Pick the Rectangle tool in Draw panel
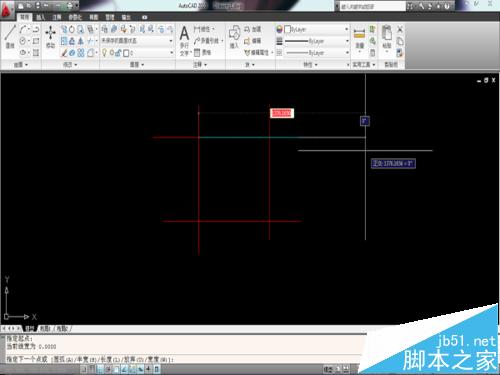The height and width of the screenshot is (375, 500). tap(36, 41)
